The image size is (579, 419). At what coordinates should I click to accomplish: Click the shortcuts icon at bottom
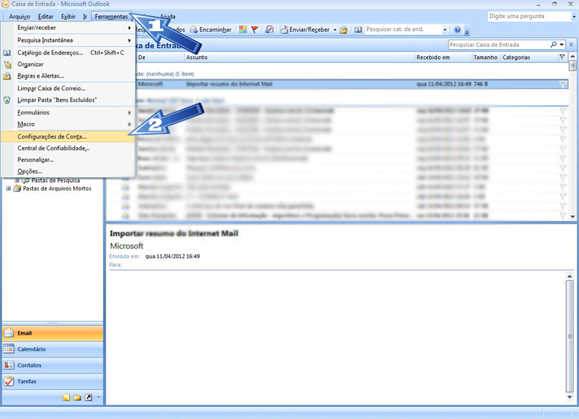click(89, 397)
